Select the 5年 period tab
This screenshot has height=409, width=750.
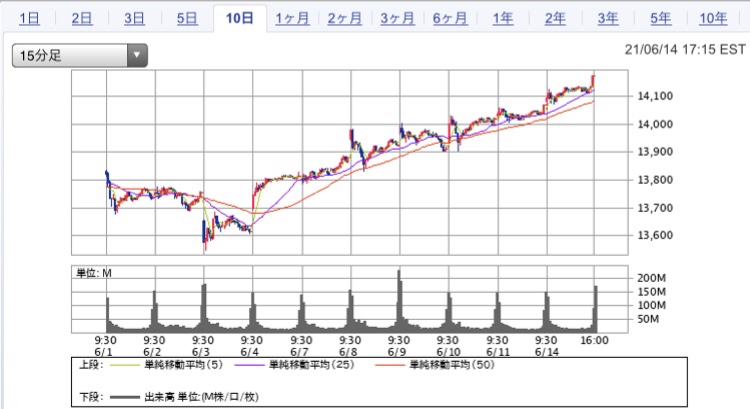(x=661, y=19)
